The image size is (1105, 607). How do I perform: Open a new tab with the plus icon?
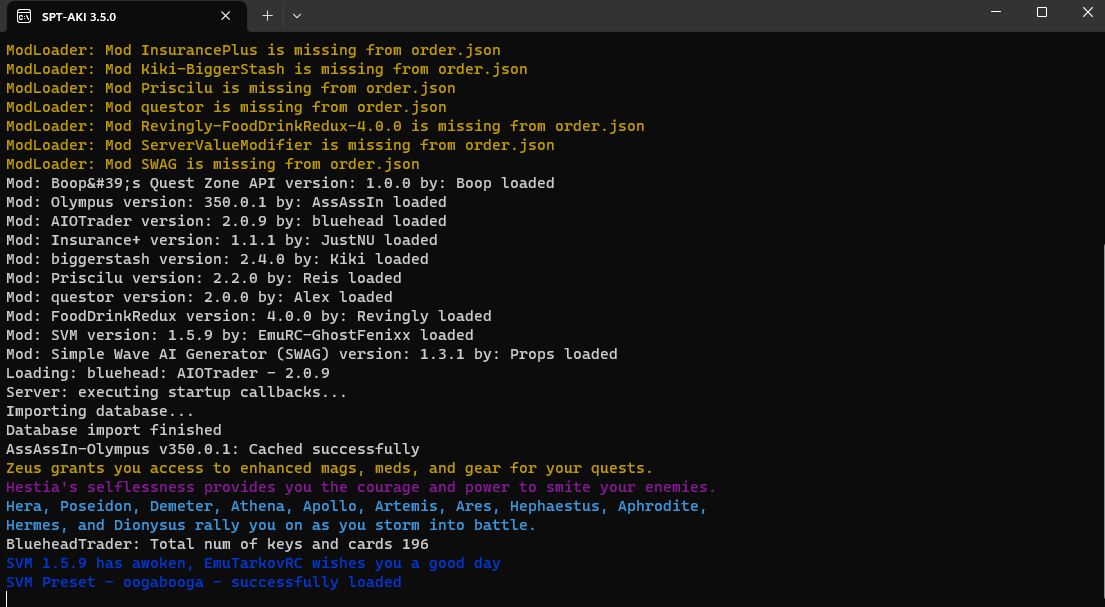pos(267,16)
